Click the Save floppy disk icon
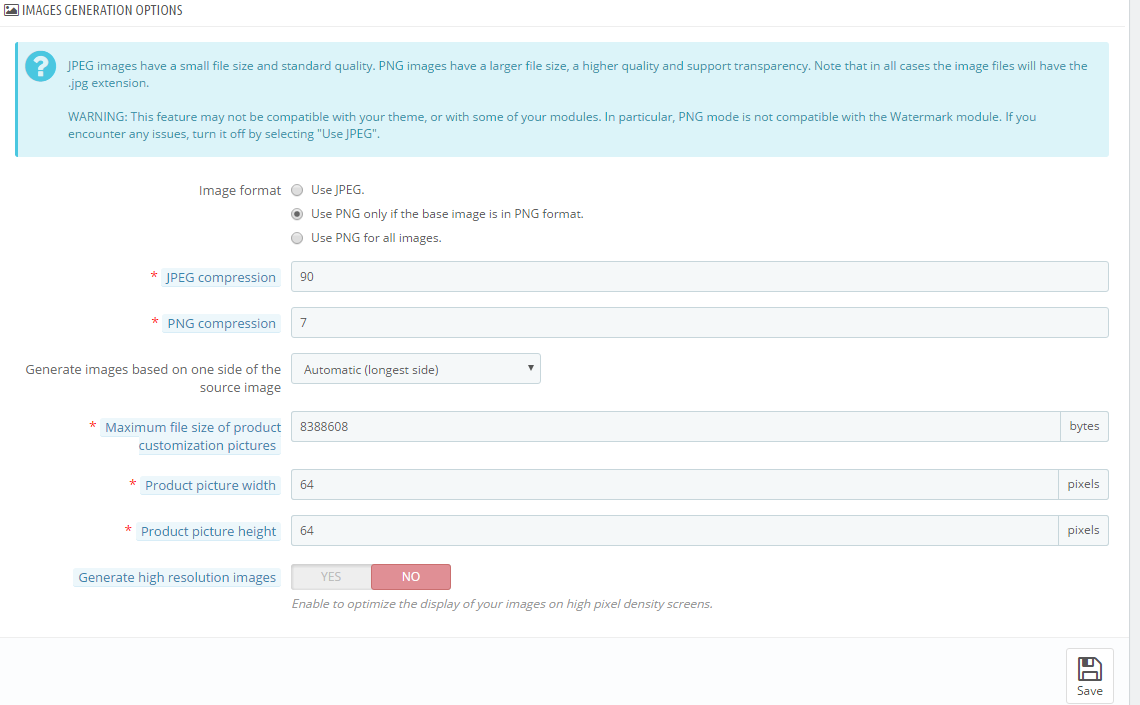Screen dimensions: 1140x705 tap(1089, 668)
